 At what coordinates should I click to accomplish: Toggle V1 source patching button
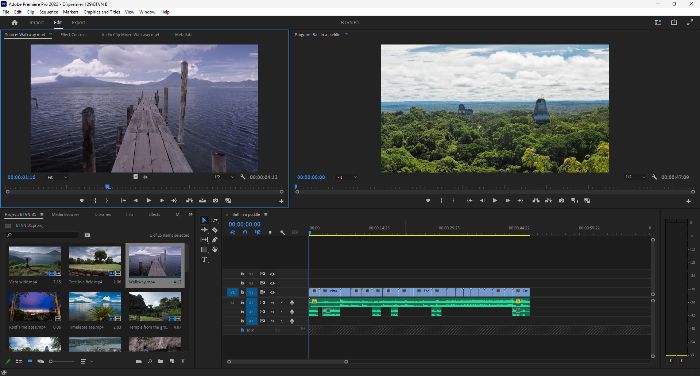233,292
